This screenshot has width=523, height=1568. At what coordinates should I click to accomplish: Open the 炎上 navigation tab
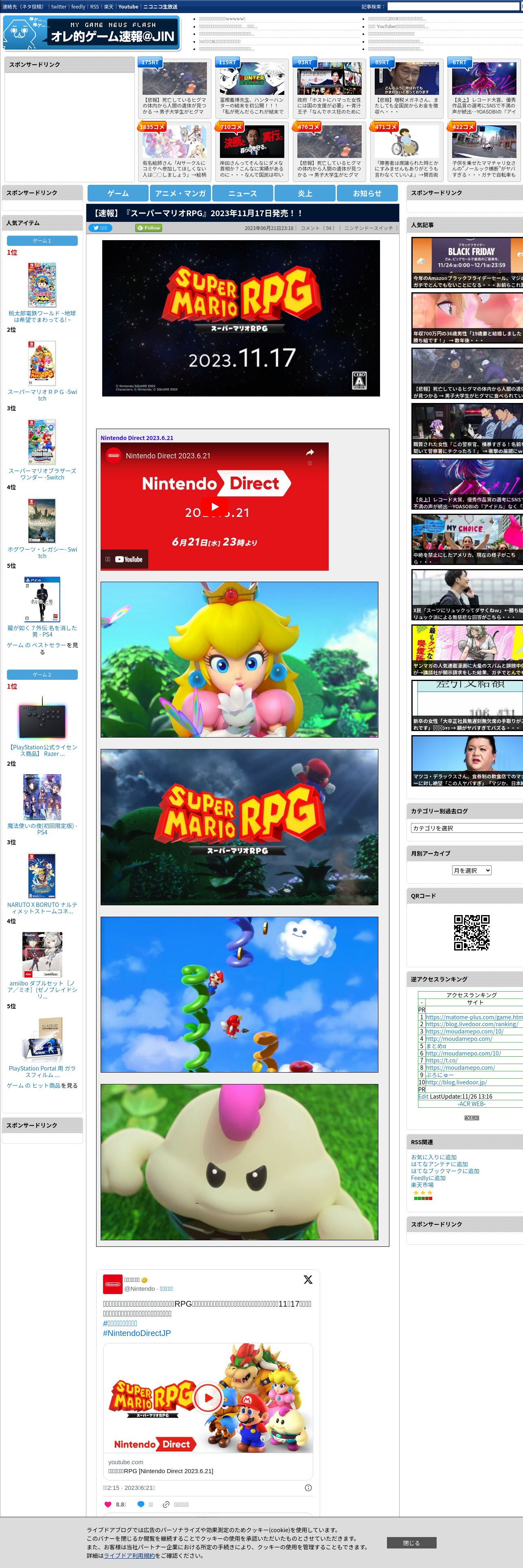305,193
